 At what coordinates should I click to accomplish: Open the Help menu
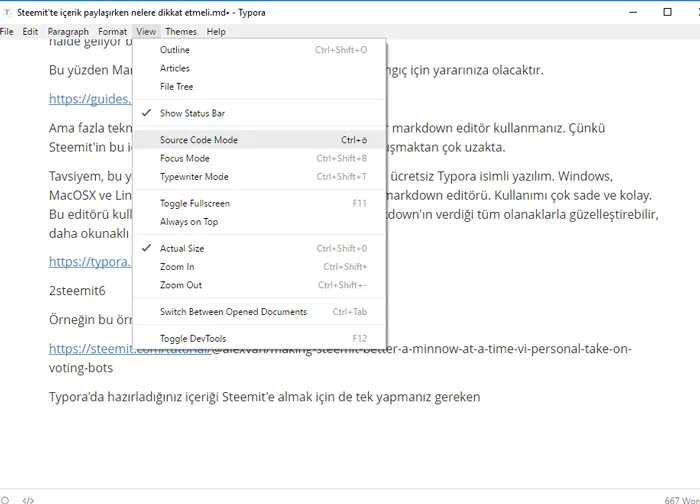(216, 32)
